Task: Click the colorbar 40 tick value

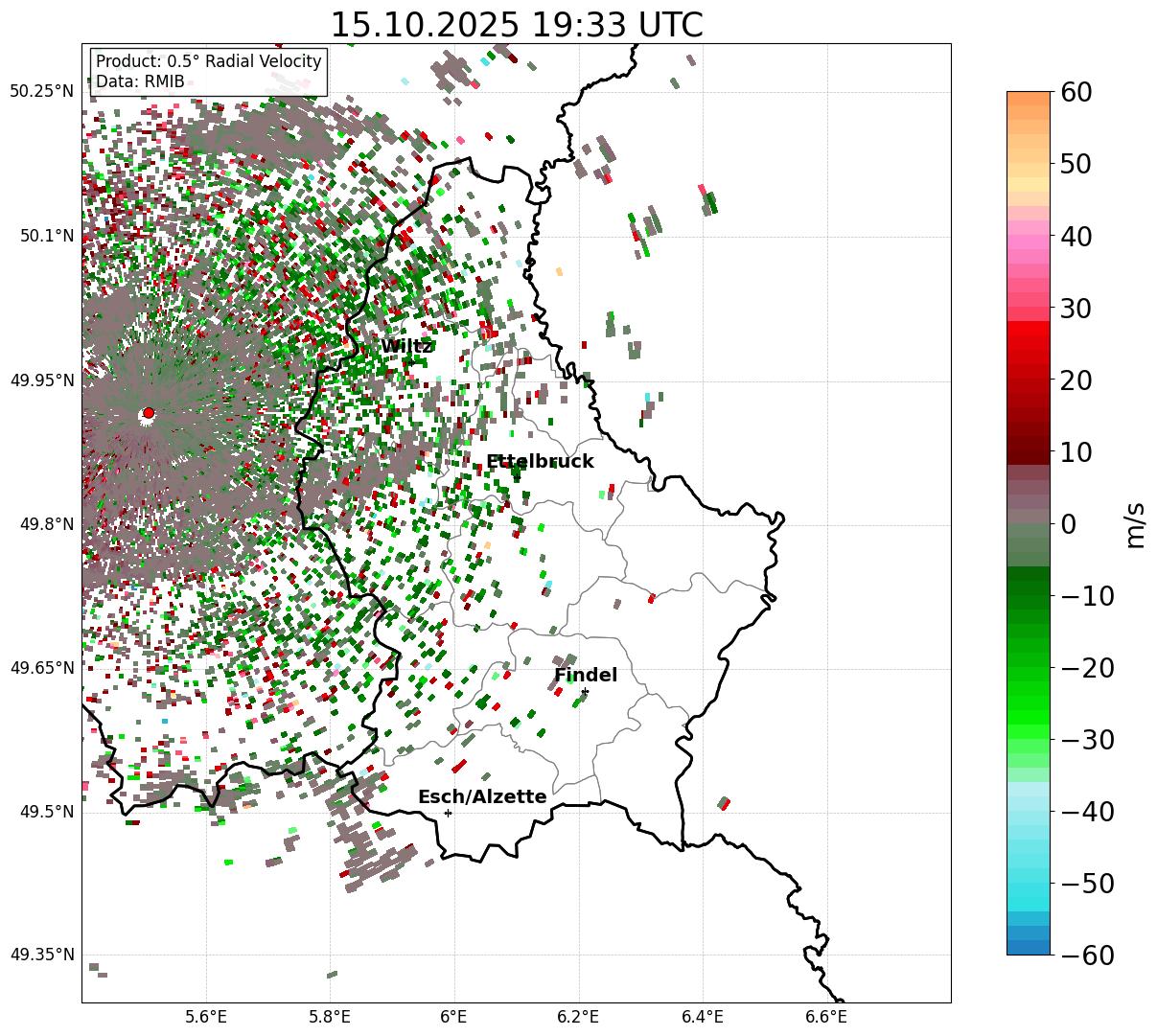Action: (1075, 236)
